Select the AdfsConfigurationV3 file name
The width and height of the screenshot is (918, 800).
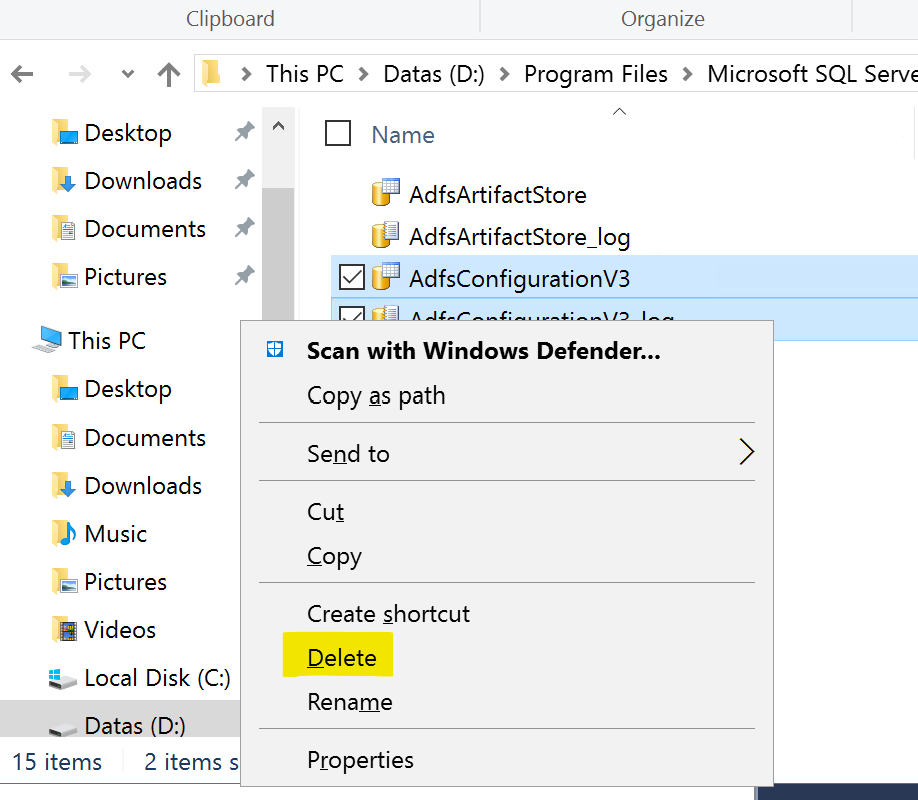(519, 279)
